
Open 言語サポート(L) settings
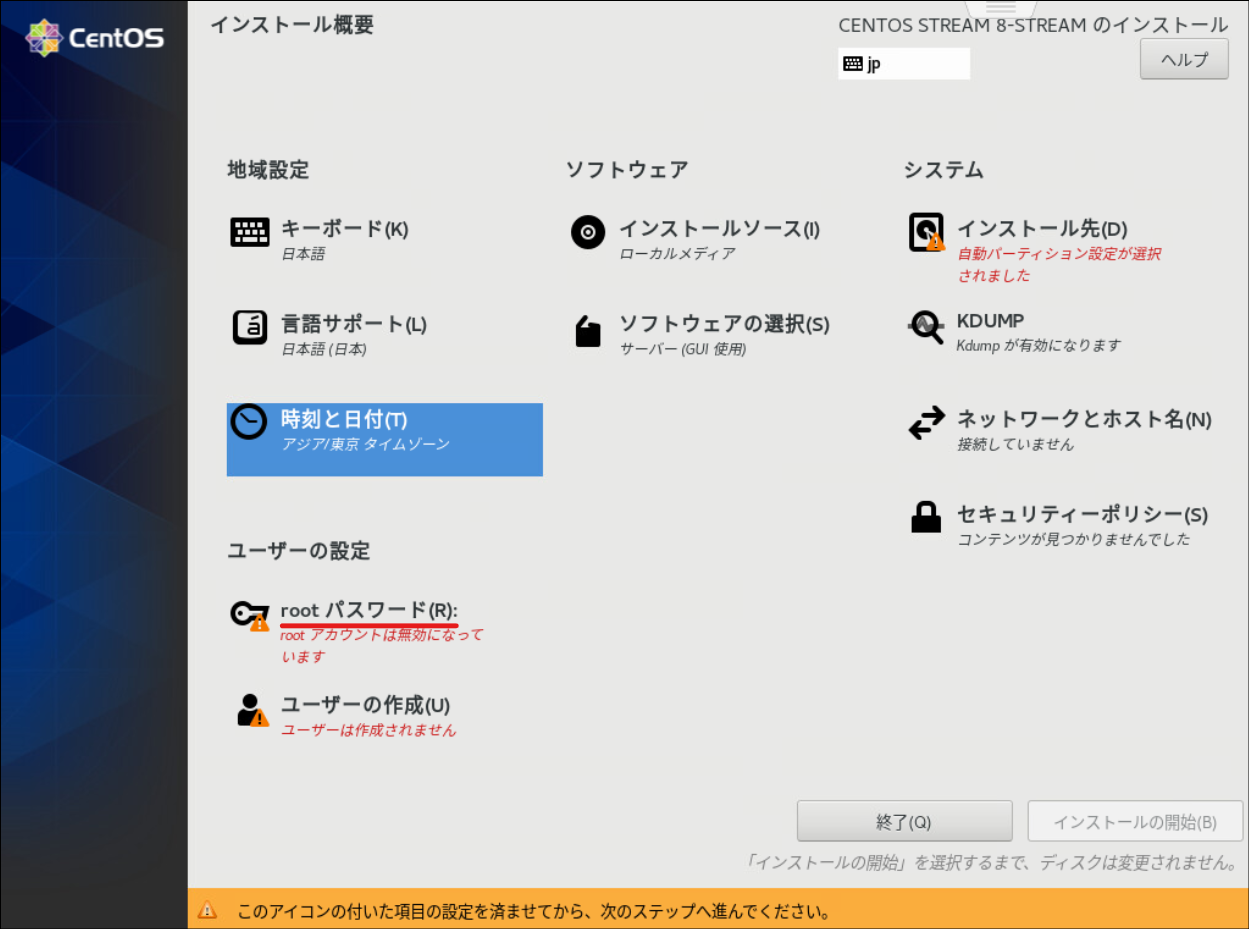pyautogui.click(x=354, y=324)
